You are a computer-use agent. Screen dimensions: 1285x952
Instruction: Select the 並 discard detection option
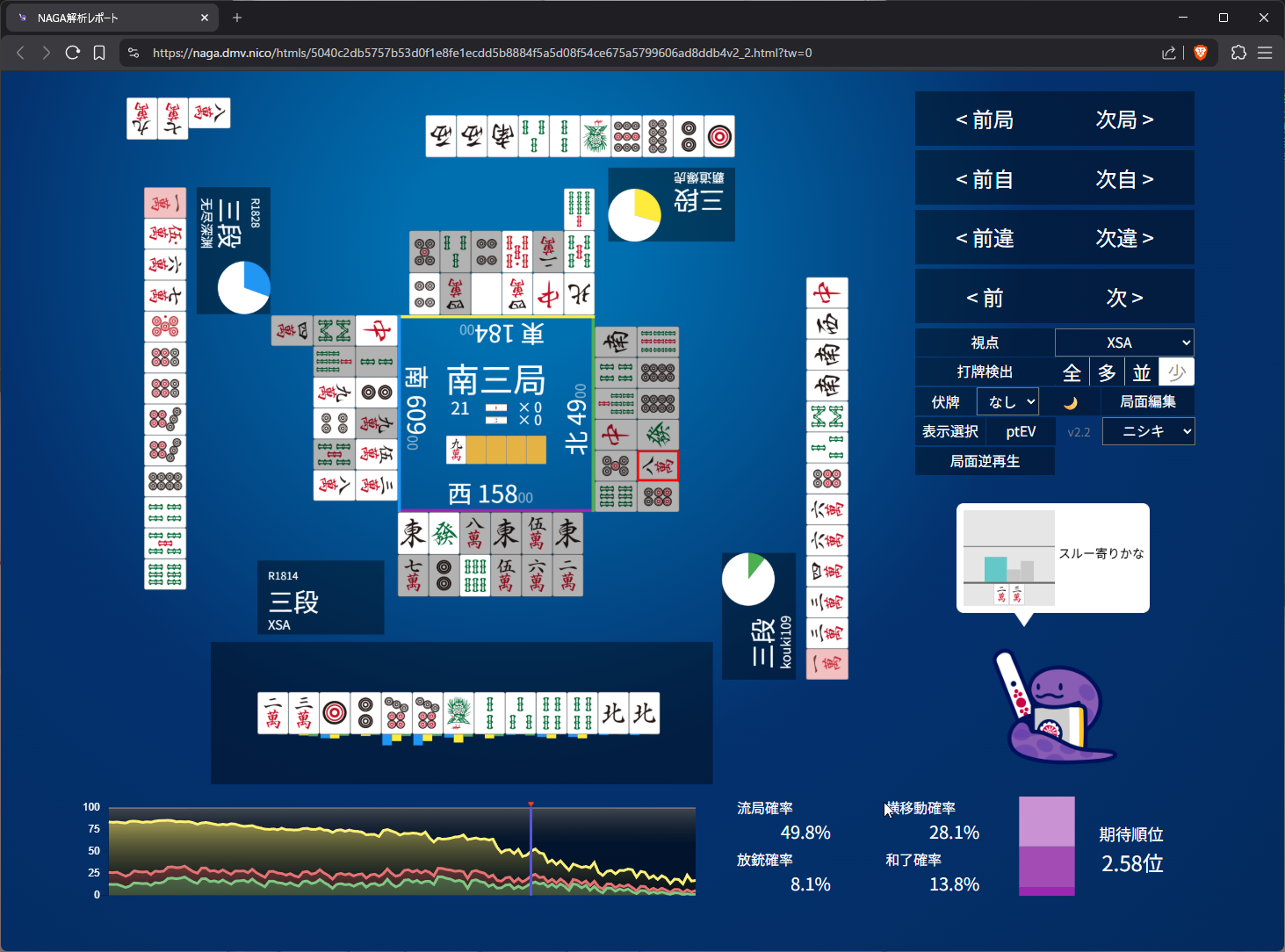click(1141, 372)
